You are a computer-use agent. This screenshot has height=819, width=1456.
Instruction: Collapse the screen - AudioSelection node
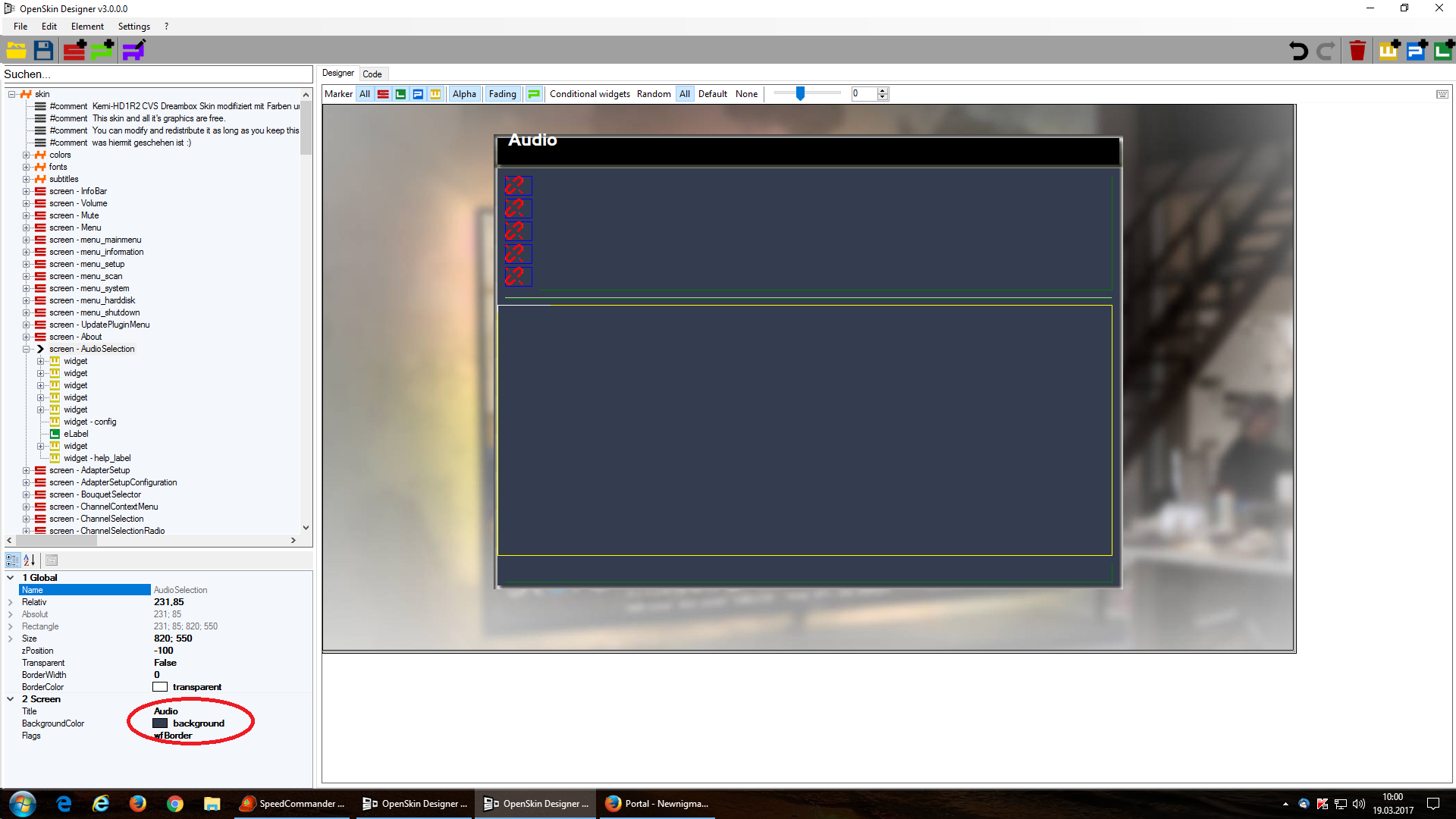coord(26,349)
